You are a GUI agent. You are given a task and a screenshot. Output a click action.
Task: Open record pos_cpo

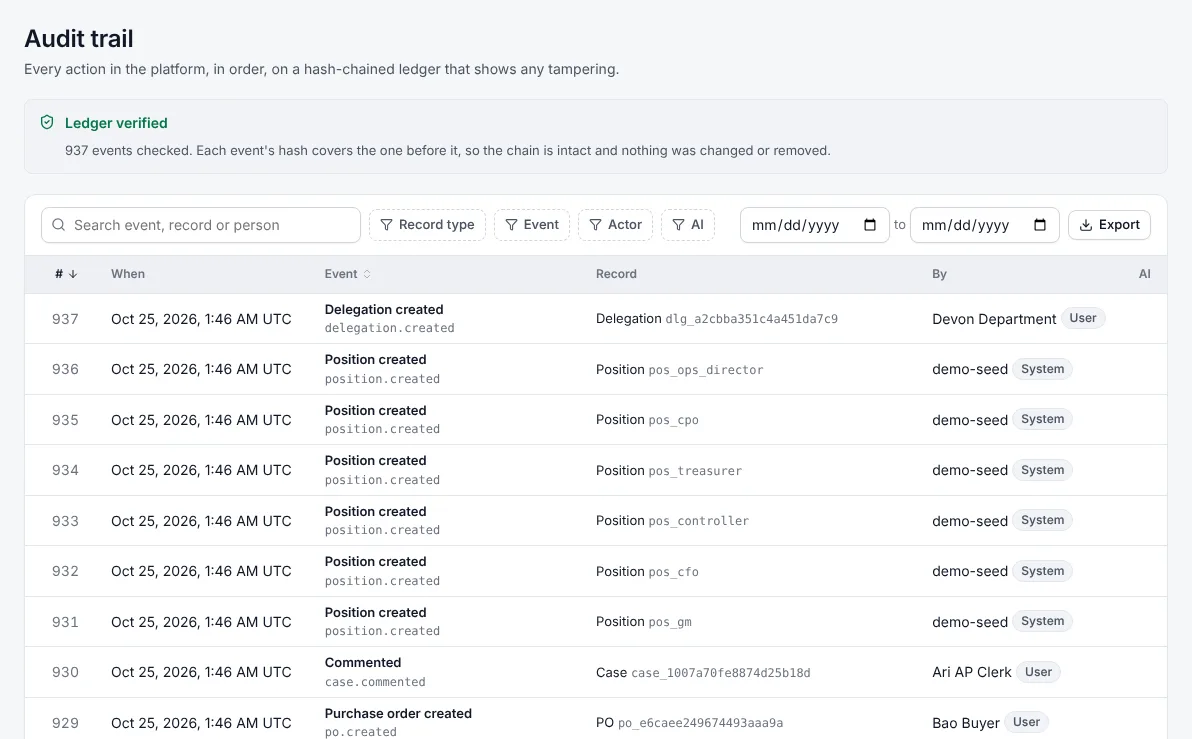tap(673, 420)
